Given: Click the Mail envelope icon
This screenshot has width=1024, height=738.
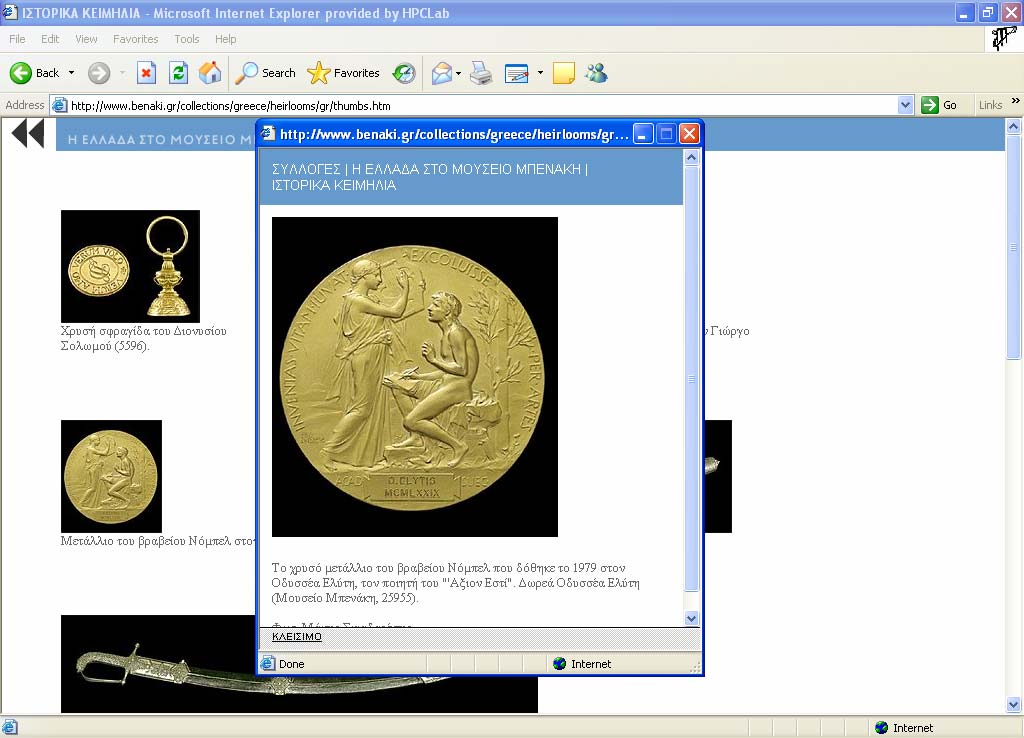Looking at the screenshot, I should [x=442, y=72].
